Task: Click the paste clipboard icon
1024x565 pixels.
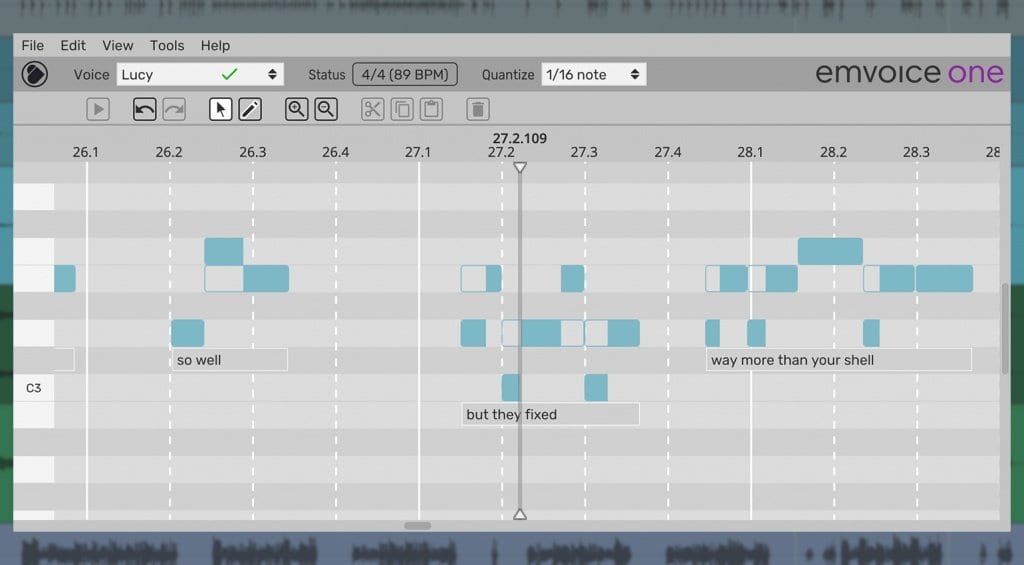Action: coord(431,109)
